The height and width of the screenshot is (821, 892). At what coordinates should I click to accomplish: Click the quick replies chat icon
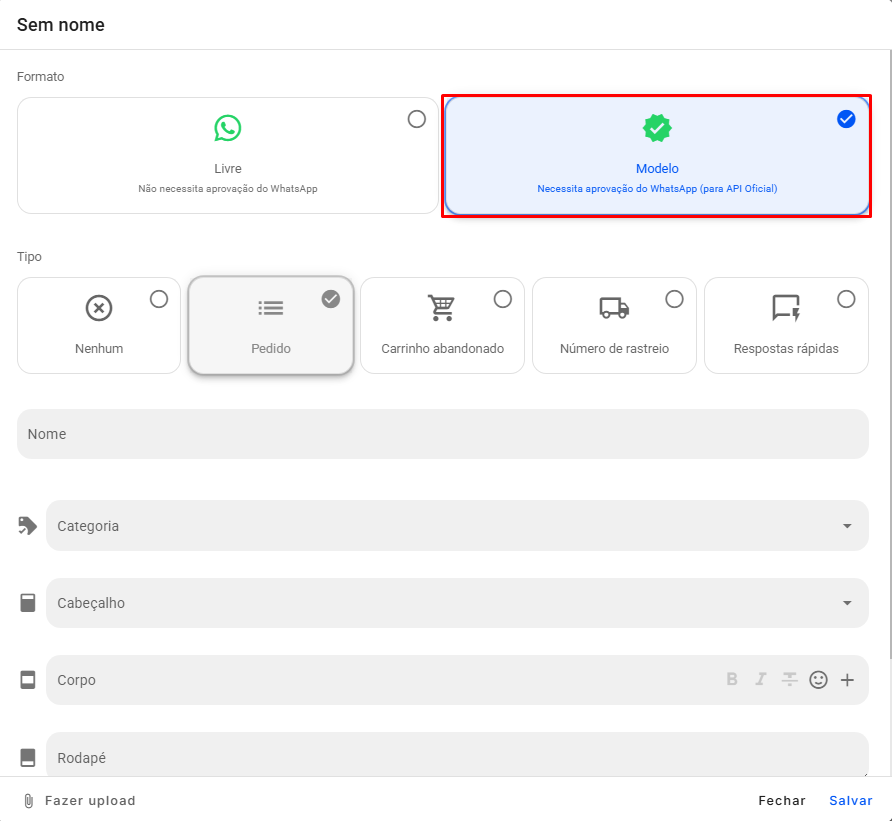pos(786,308)
